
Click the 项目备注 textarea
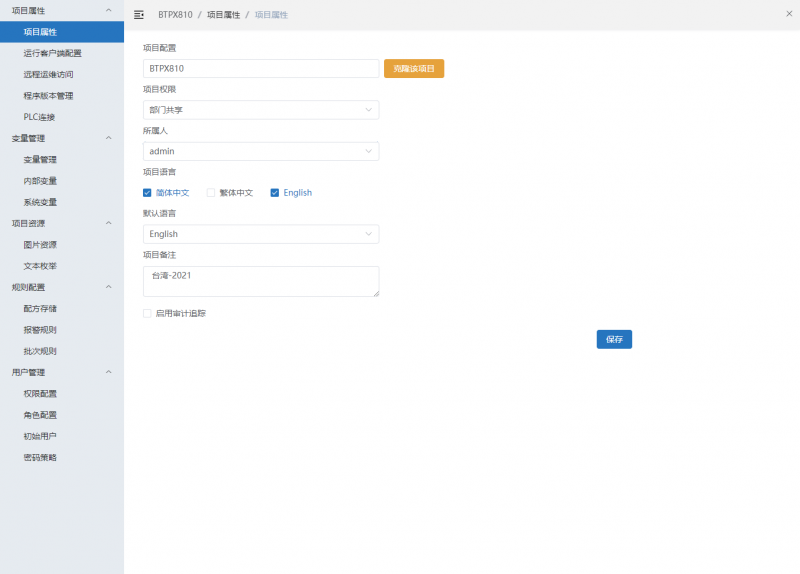click(x=261, y=281)
